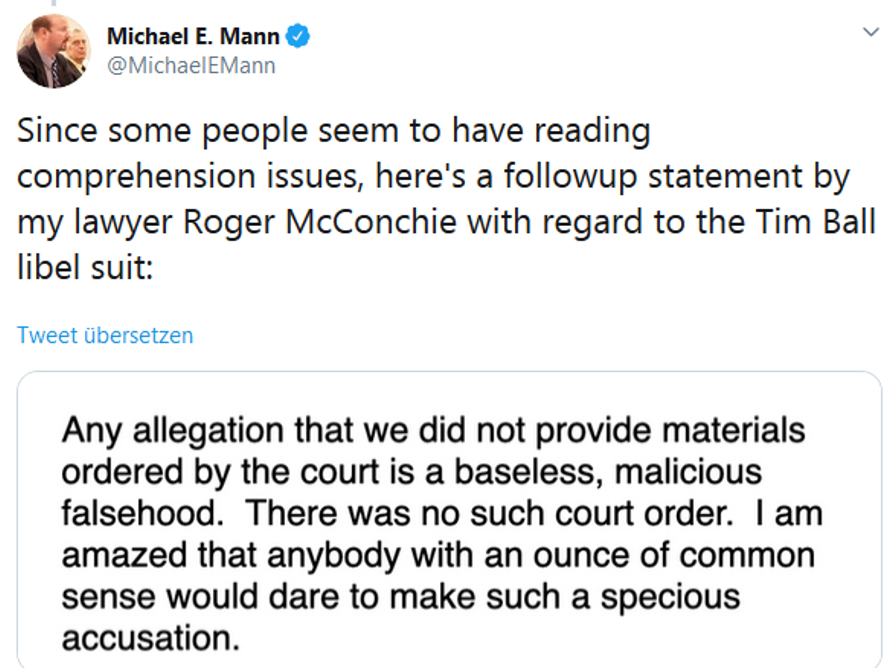
Task: Open the attached lawyer statement image card
Action: tap(449, 519)
